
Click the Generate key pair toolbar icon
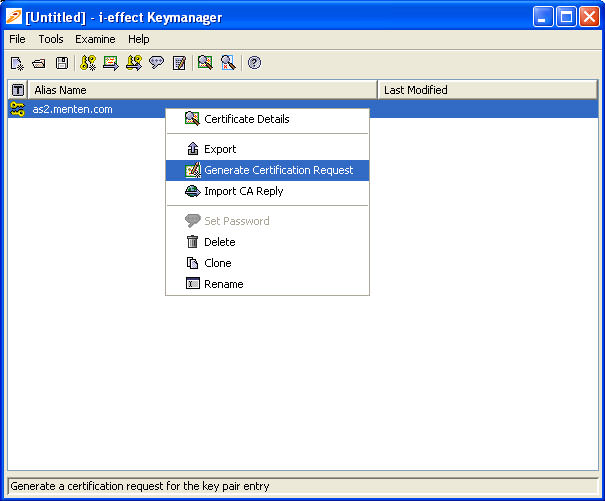pos(88,63)
